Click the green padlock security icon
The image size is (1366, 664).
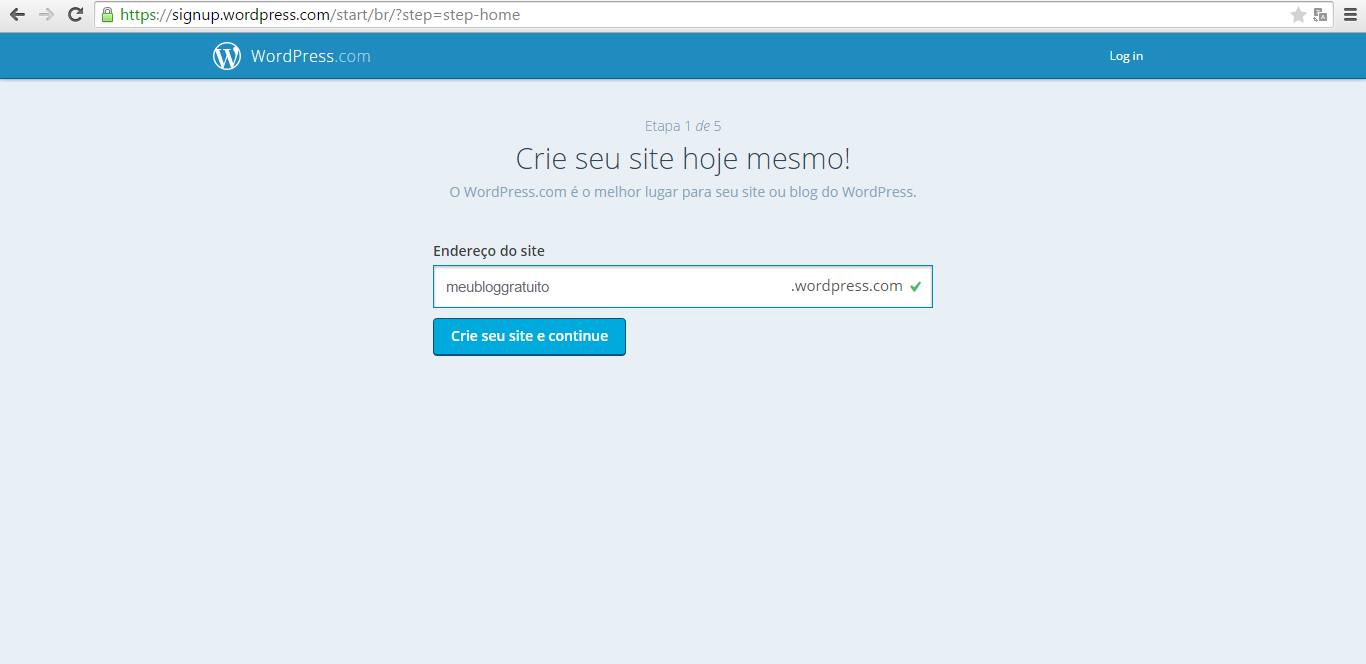click(x=108, y=15)
